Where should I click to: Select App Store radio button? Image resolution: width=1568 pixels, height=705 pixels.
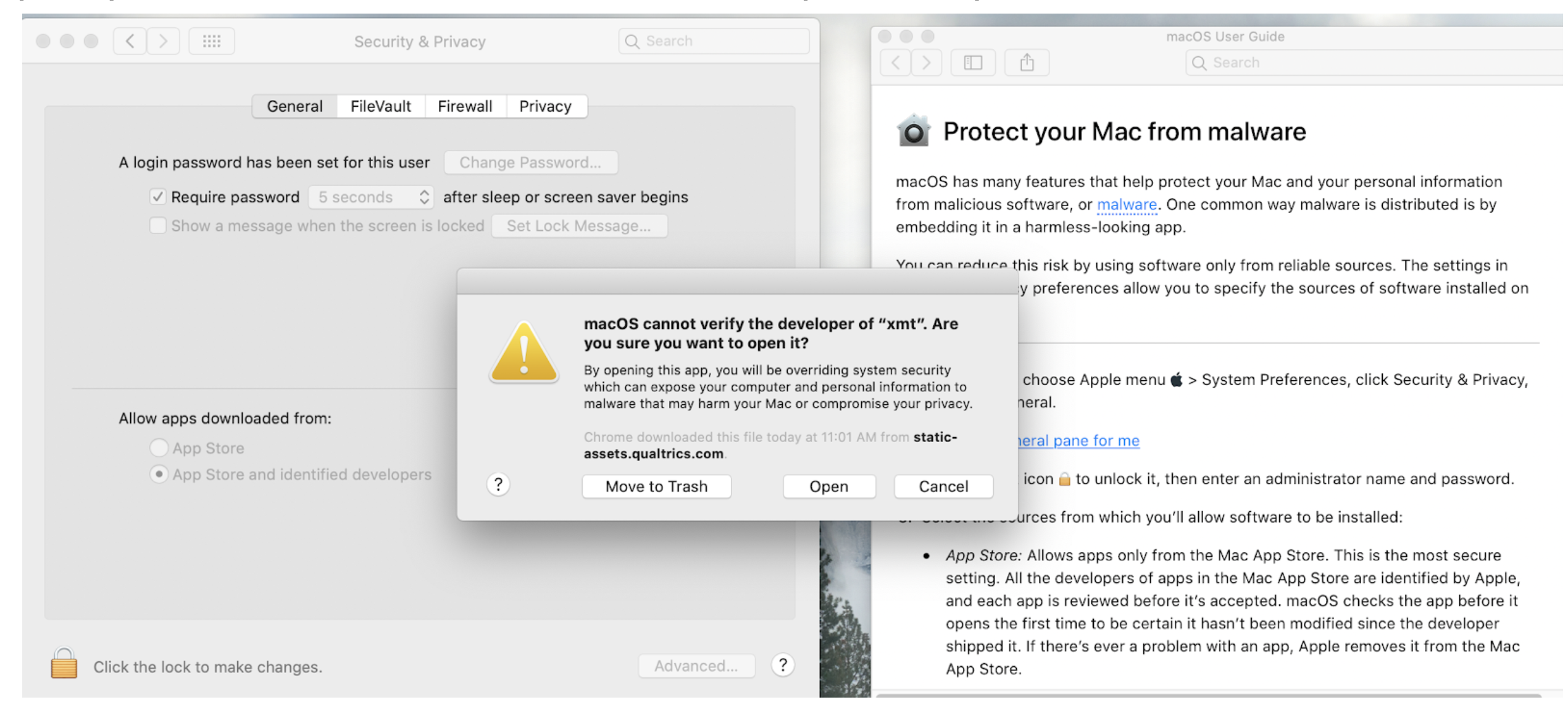159,447
